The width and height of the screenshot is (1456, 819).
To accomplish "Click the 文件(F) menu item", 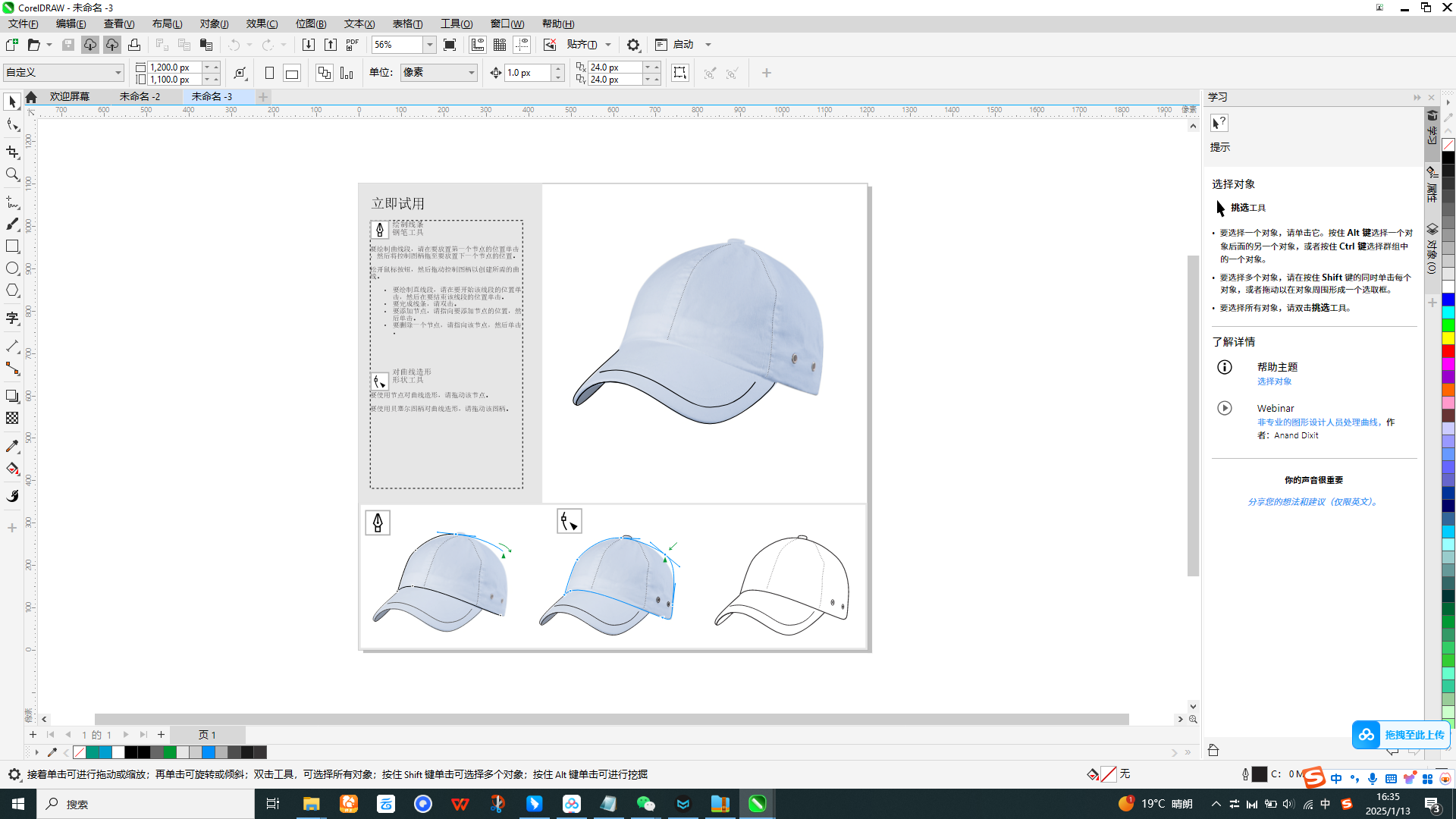I will [x=18, y=23].
